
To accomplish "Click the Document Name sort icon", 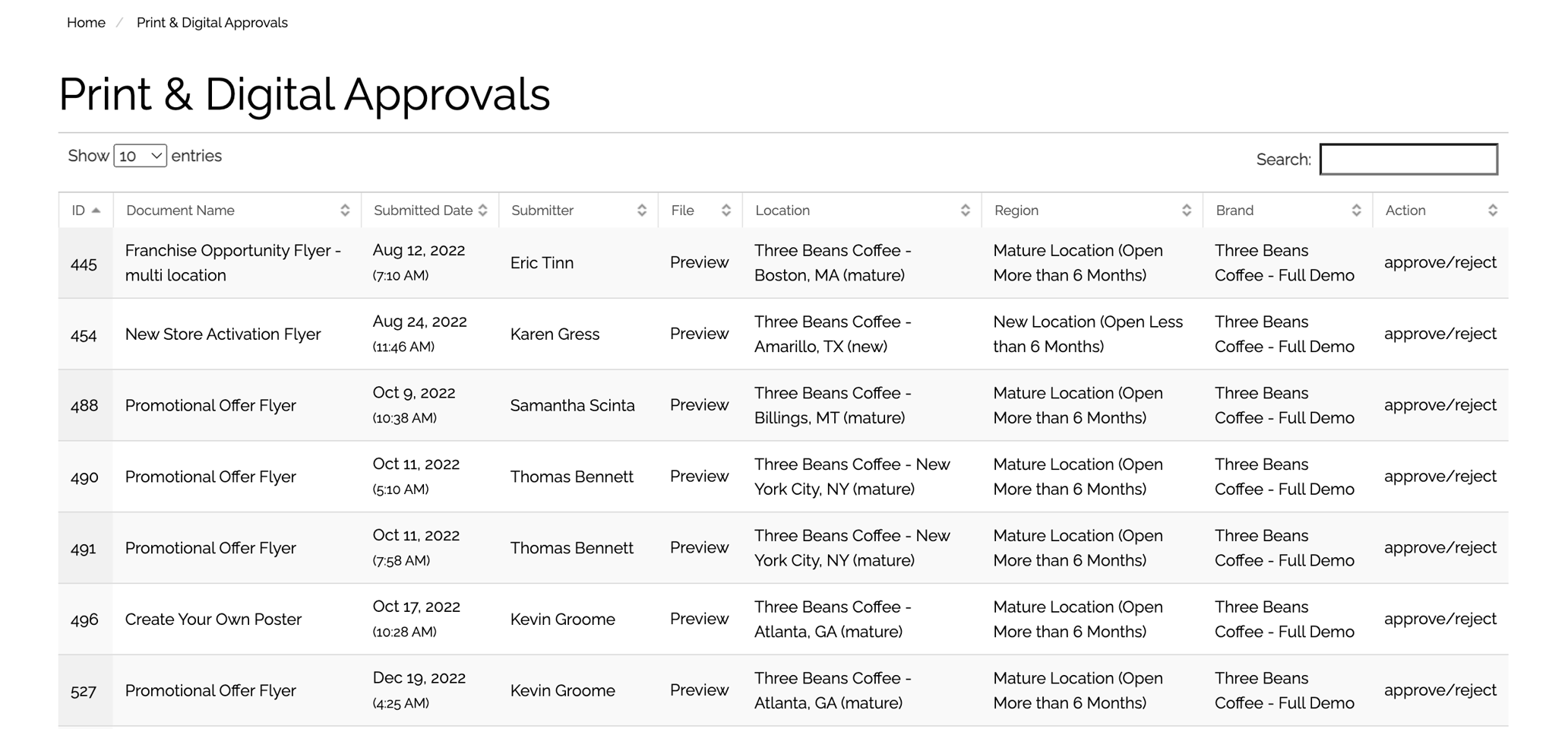I will pyautogui.click(x=344, y=211).
